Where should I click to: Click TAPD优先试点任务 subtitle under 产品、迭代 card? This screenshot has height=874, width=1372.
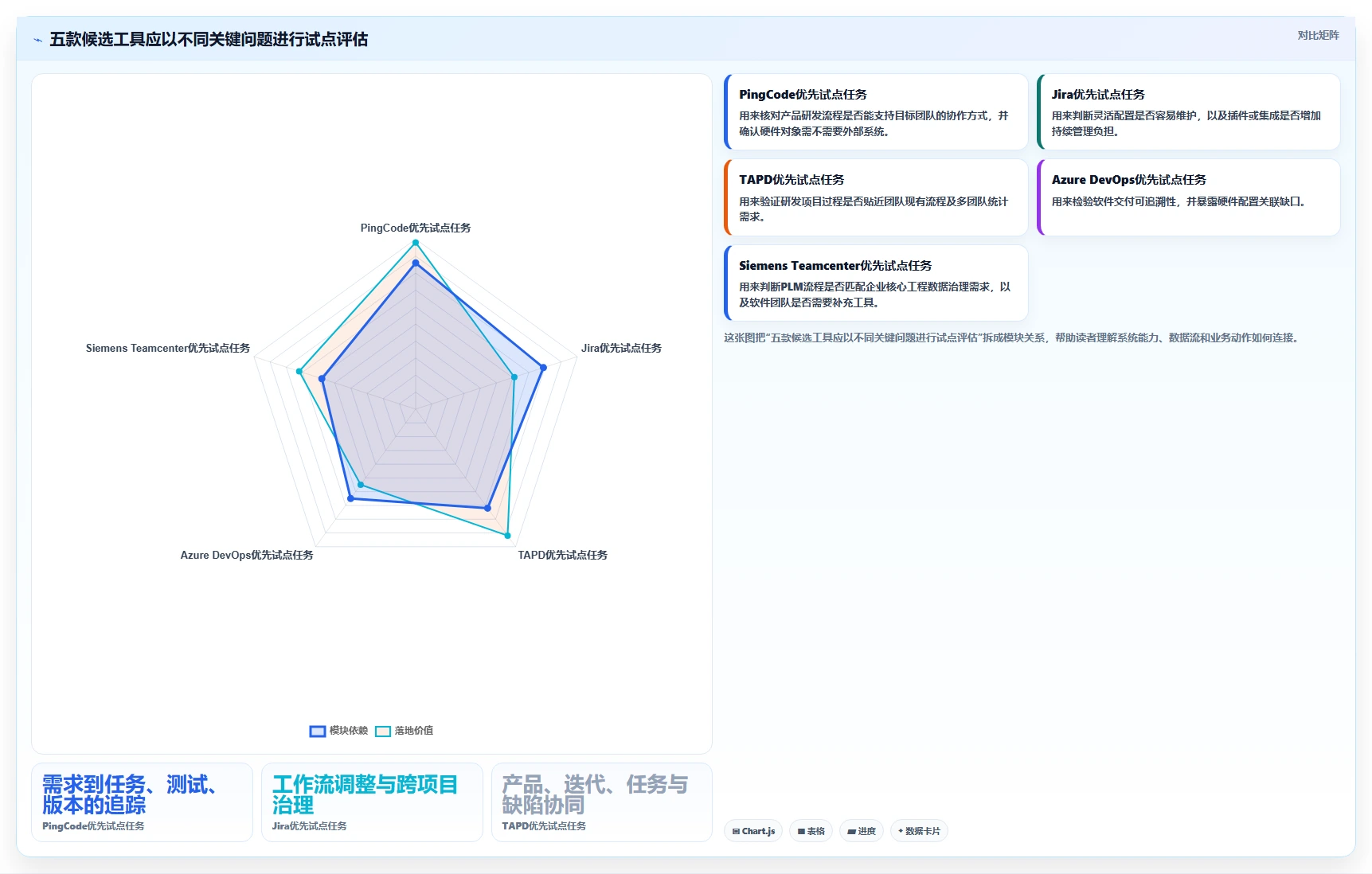click(x=544, y=826)
